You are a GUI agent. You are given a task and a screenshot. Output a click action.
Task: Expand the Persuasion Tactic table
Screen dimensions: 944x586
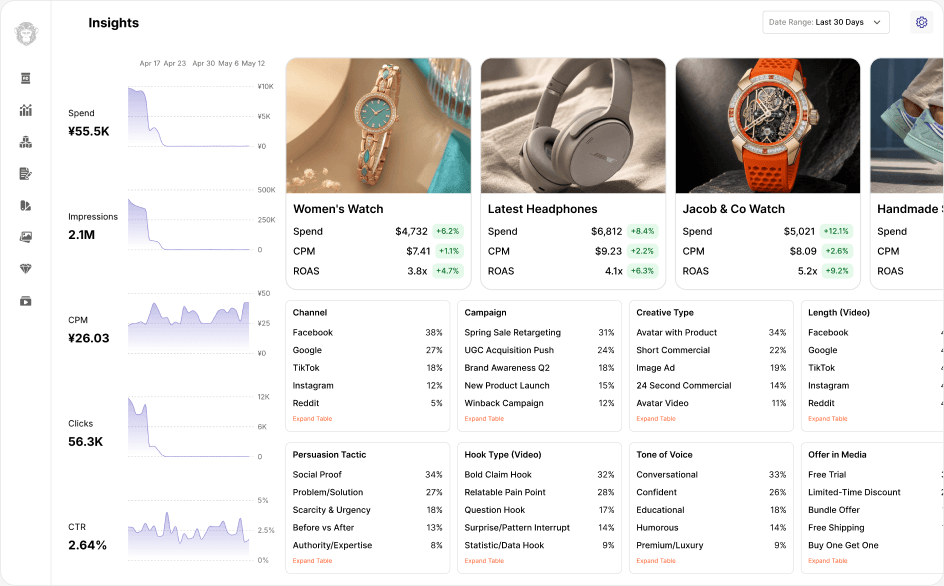(x=312, y=561)
